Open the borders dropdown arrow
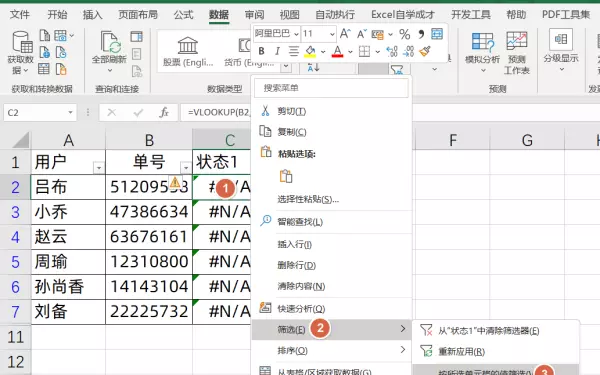Image resolution: width=600 pixels, height=375 pixels. click(378, 51)
